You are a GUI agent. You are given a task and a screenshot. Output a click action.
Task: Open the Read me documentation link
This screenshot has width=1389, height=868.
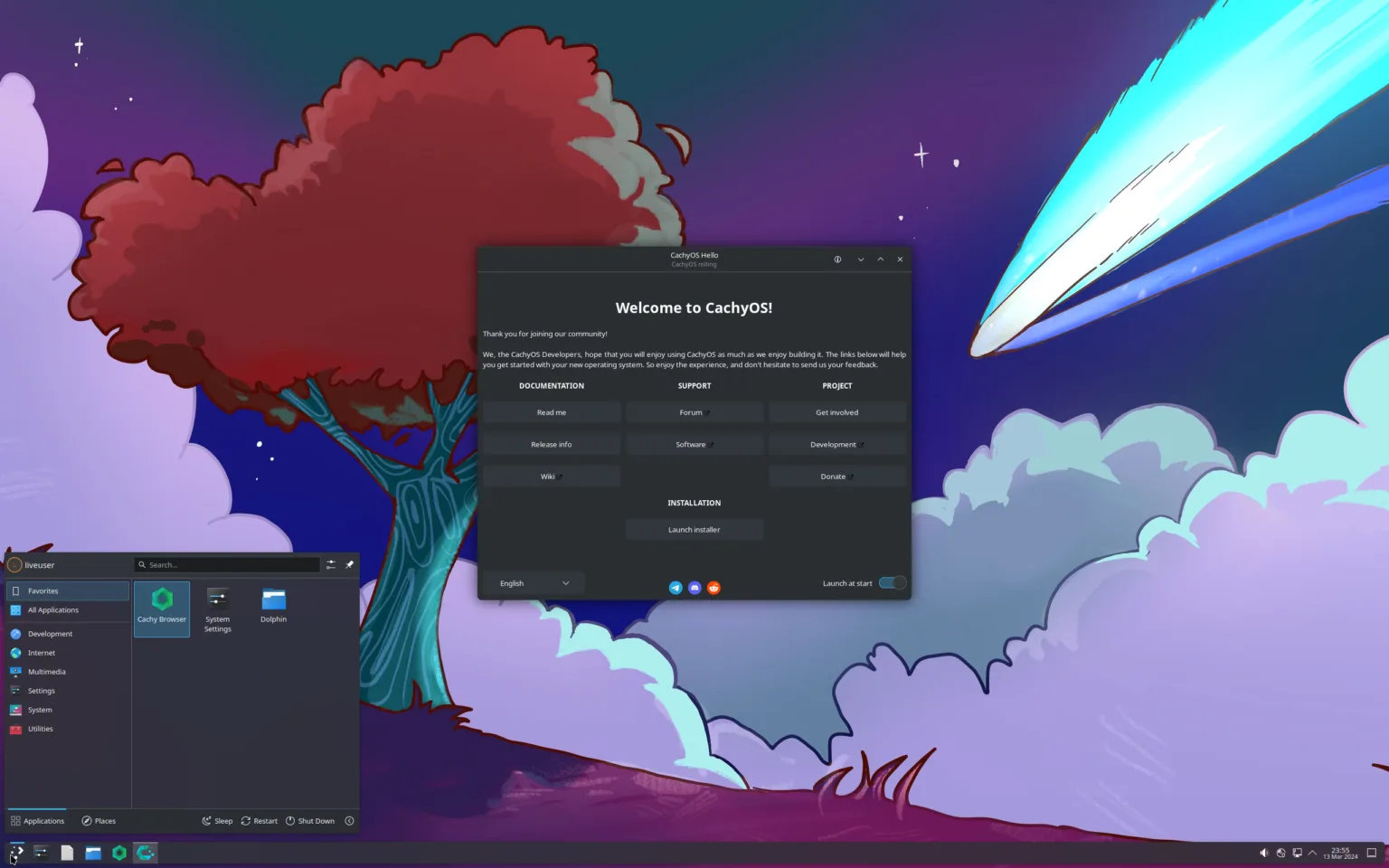pos(552,411)
